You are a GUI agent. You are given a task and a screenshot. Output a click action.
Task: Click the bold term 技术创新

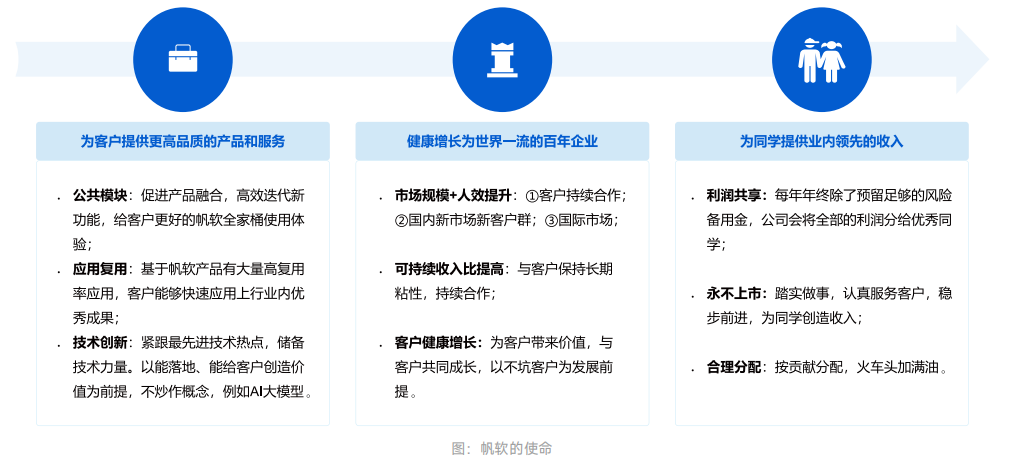[x=100, y=343]
